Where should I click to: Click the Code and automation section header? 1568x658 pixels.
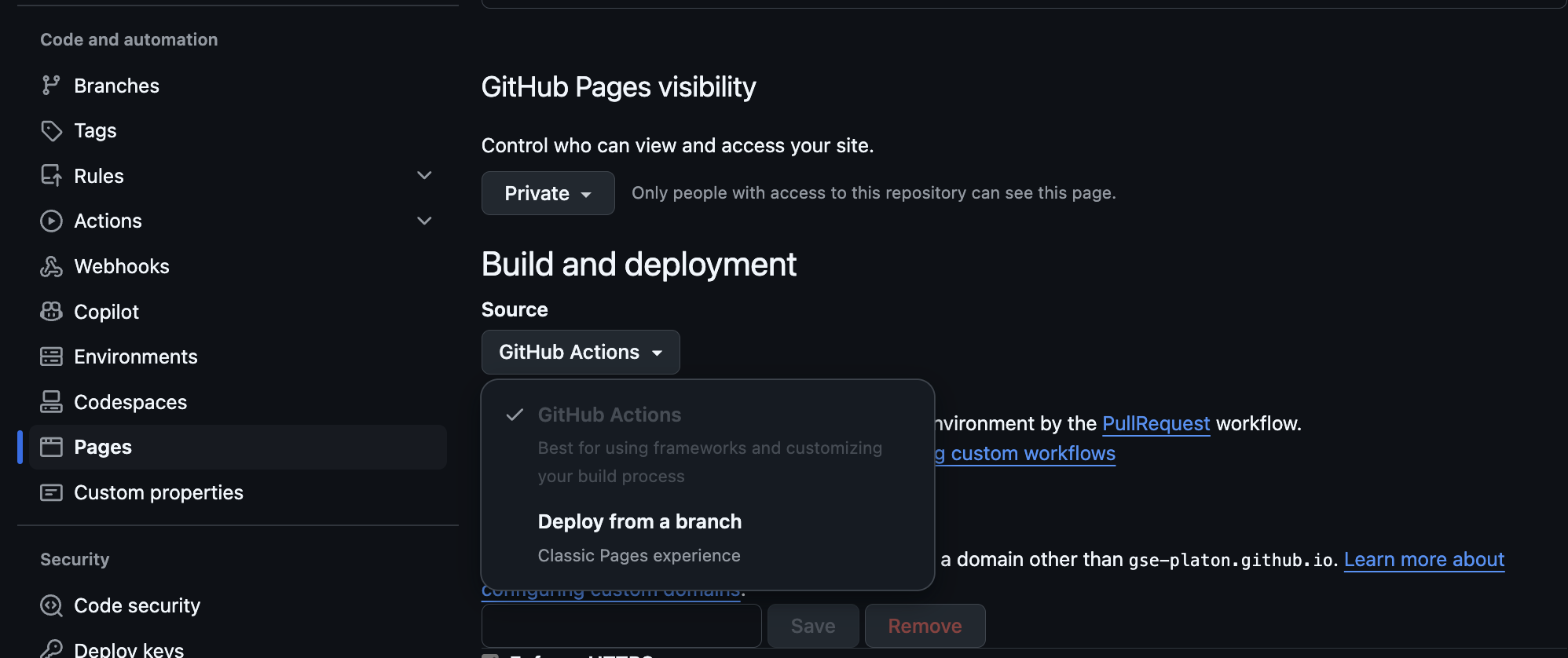pos(129,39)
